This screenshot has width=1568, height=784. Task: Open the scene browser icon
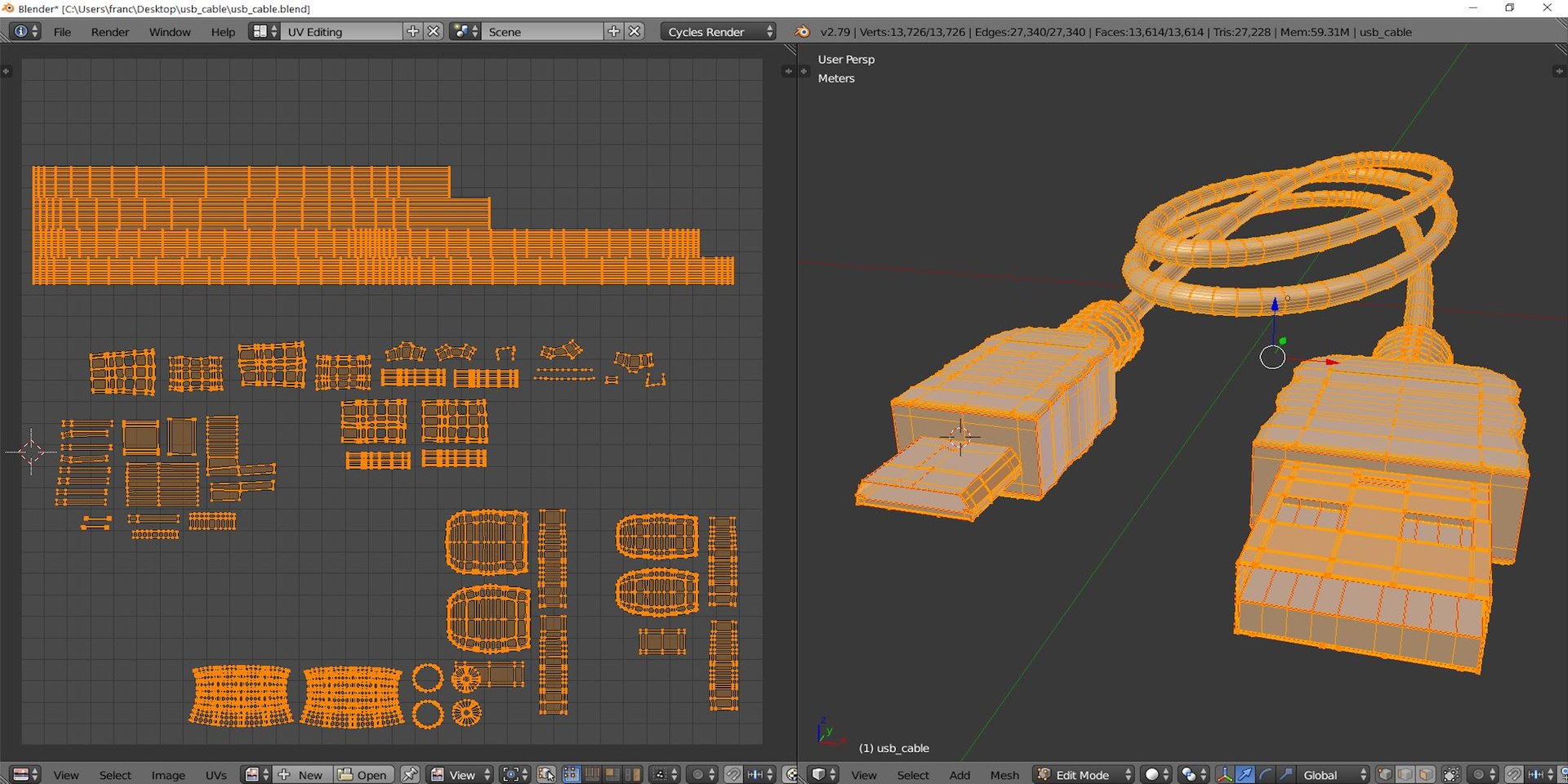[465, 31]
